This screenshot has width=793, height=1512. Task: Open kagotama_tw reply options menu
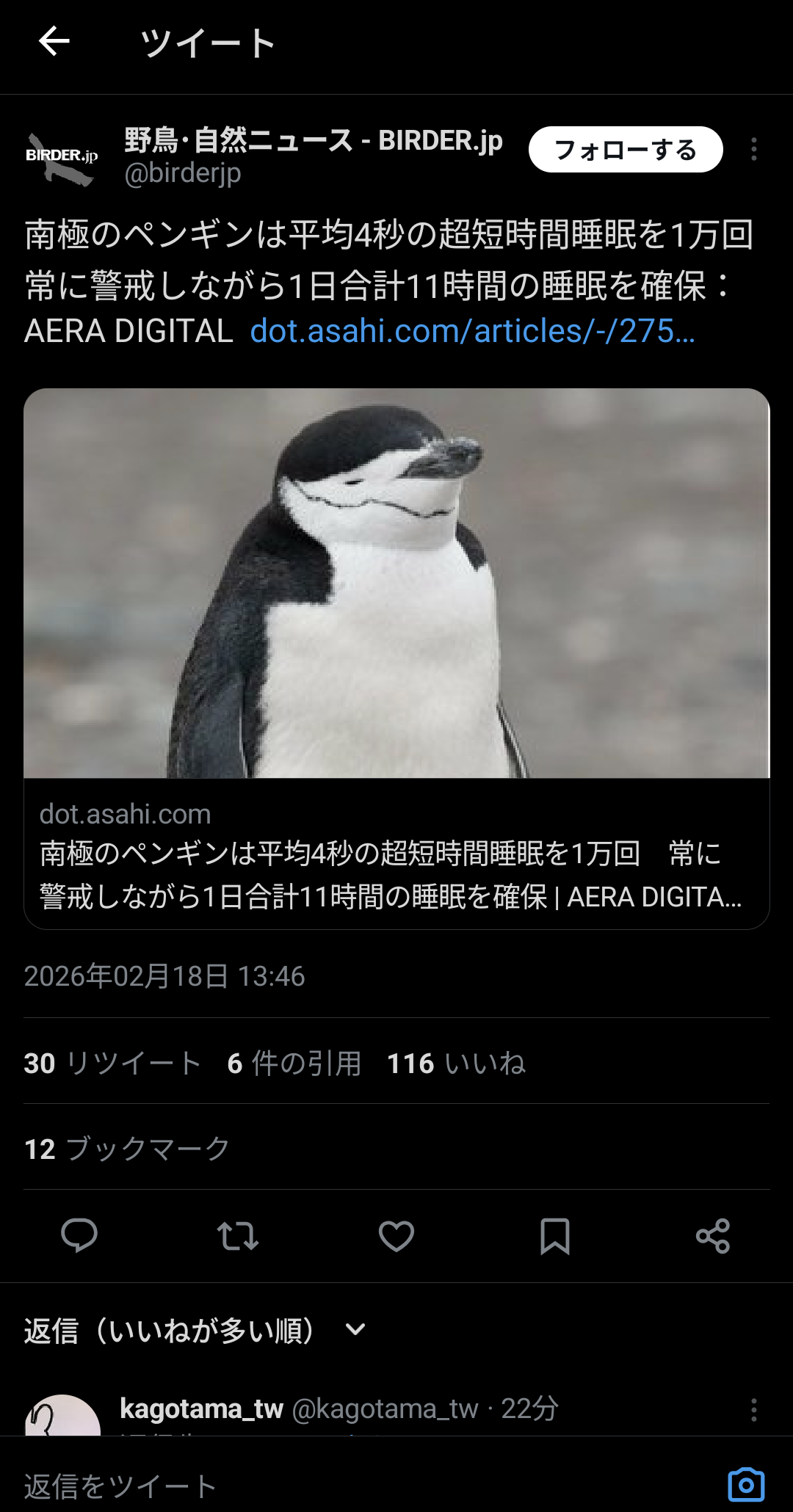pyautogui.click(x=753, y=1409)
